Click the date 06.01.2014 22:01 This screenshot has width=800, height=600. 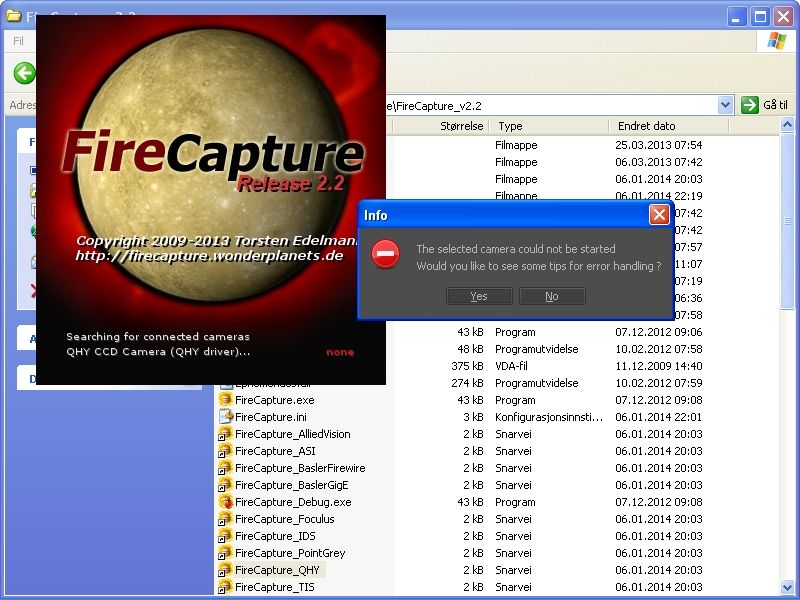click(x=659, y=417)
